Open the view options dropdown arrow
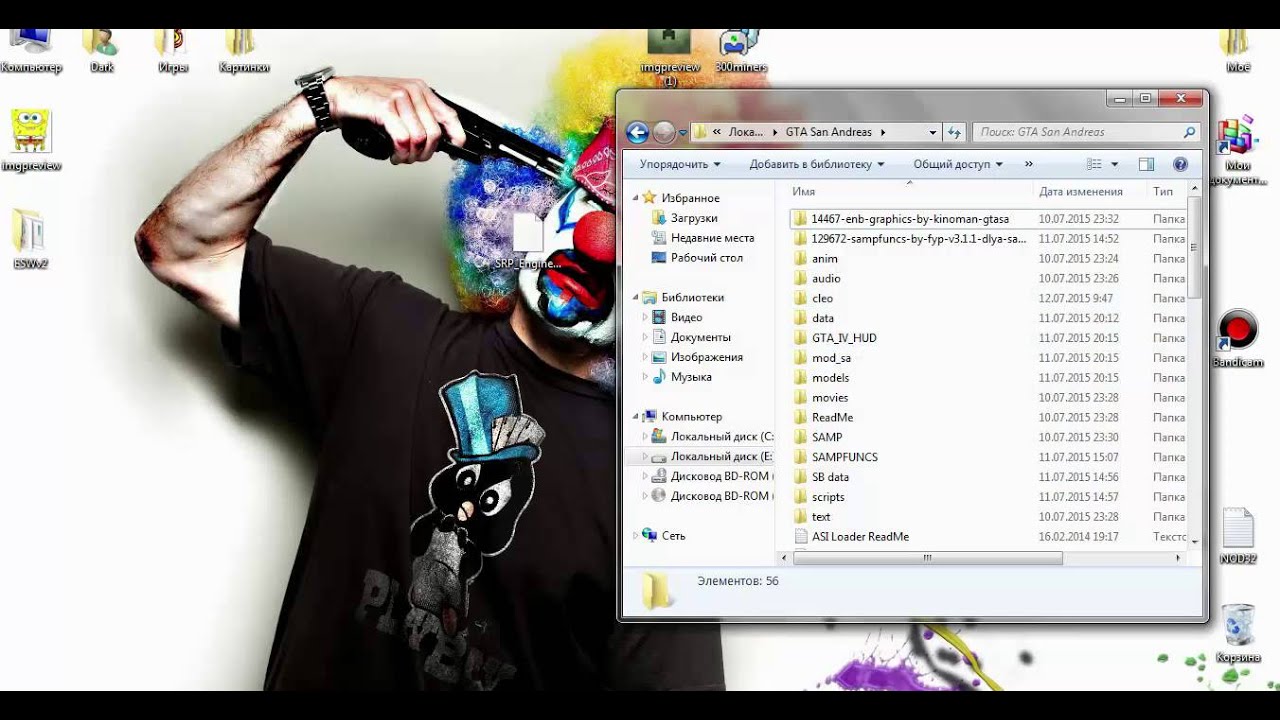This screenshot has height=720, width=1280. point(1114,164)
